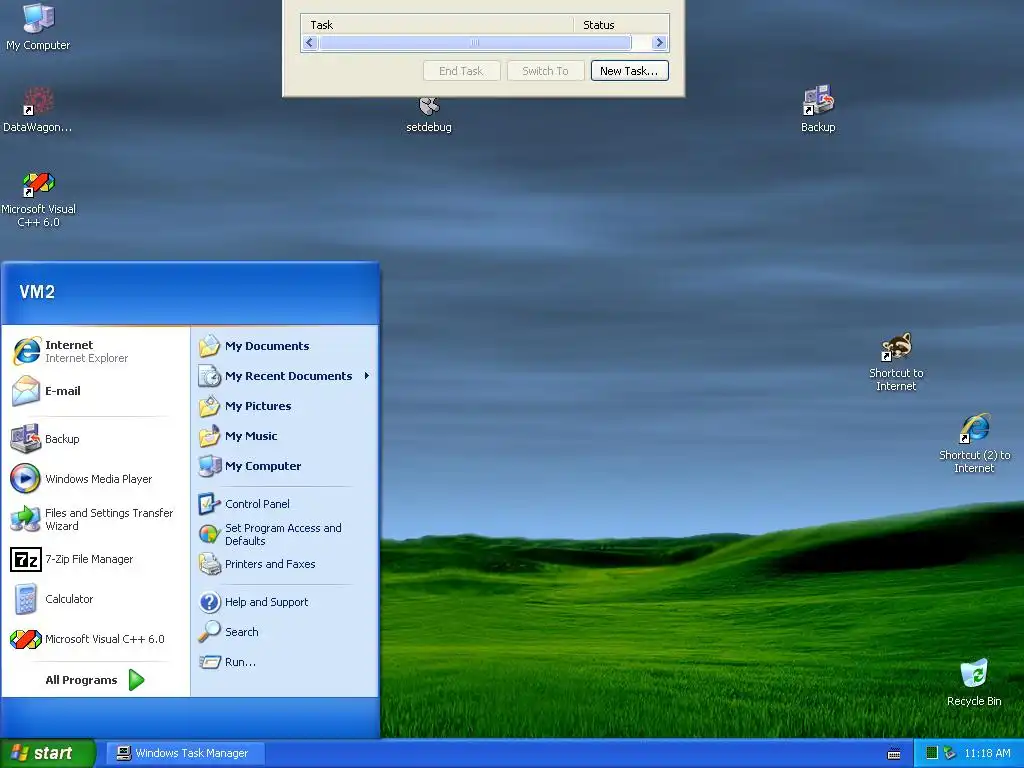Image resolution: width=1024 pixels, height=768 pixels.
Task: Select Shortcut (2) to Internet icon
Action: coord(974,443)
